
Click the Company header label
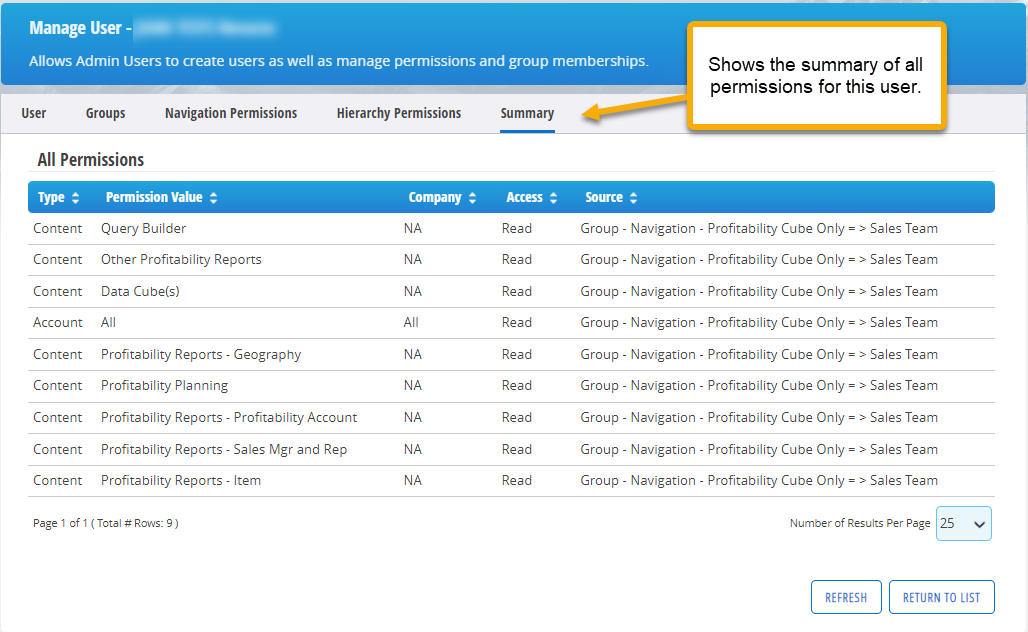(435, 197)
